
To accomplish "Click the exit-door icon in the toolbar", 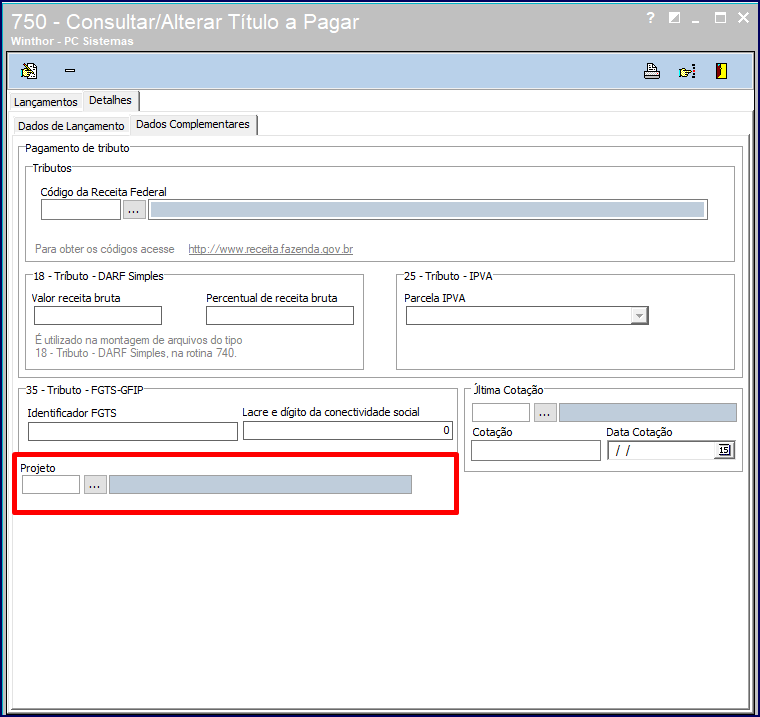I will coord(721,71).
